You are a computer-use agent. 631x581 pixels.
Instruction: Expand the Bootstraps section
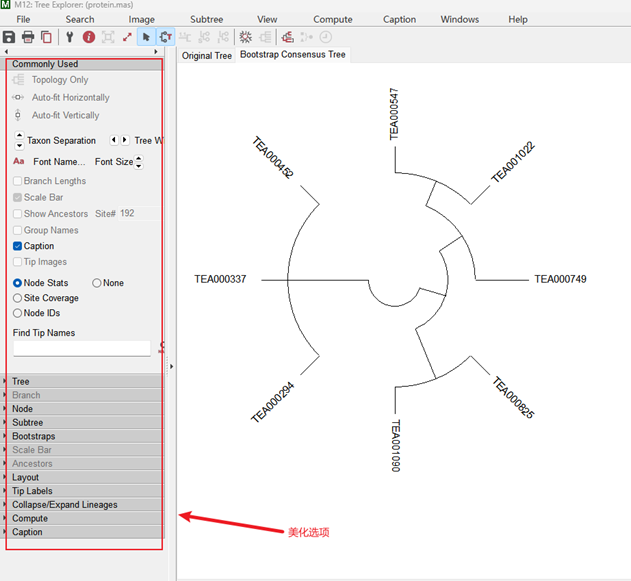click(84, 436)
